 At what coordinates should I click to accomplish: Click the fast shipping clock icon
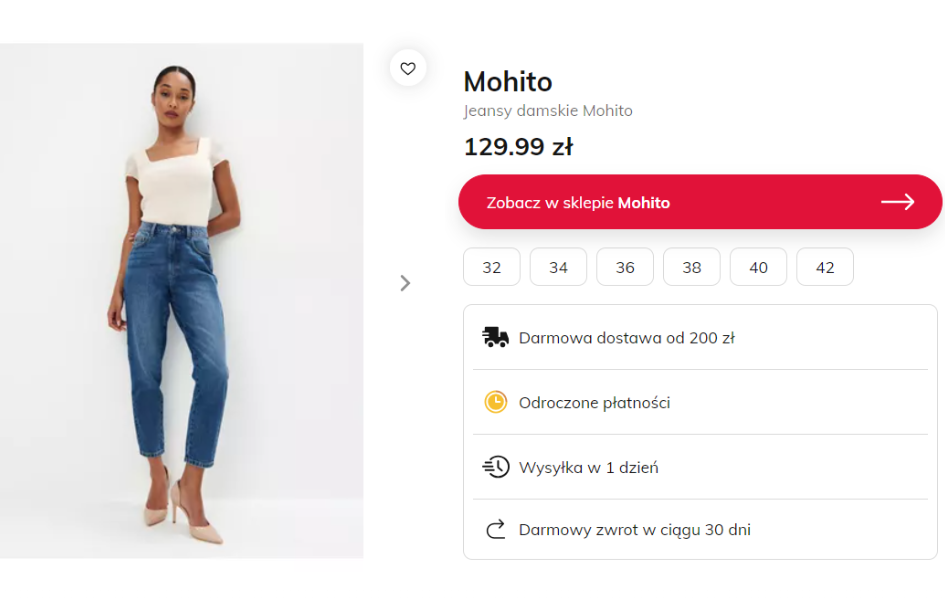coord(496,467)
